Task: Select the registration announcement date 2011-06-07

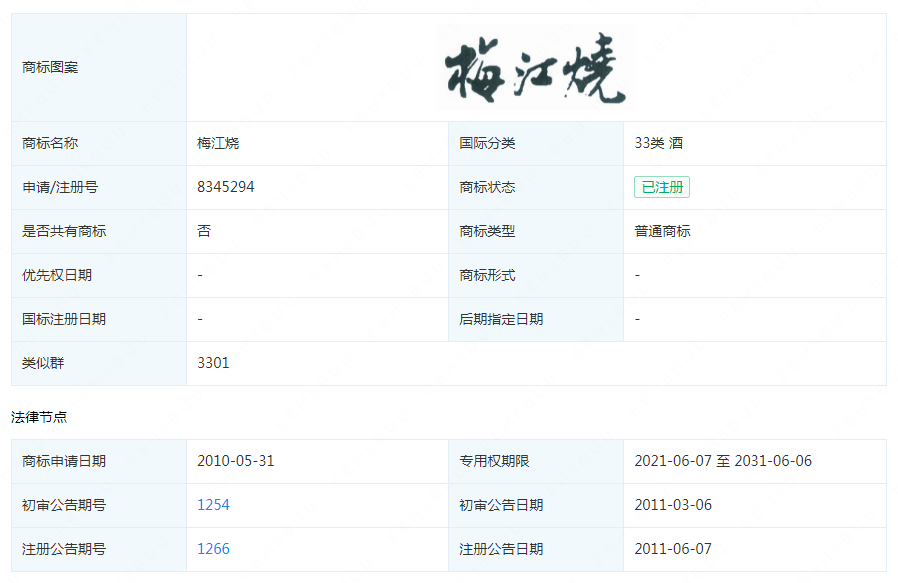Action: coord(673,549)
